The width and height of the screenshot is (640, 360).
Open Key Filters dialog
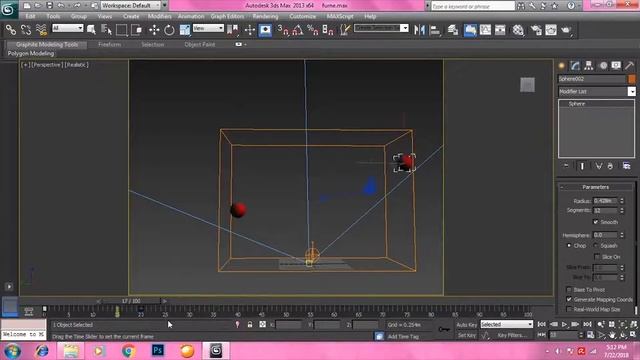tap(511, 335)
